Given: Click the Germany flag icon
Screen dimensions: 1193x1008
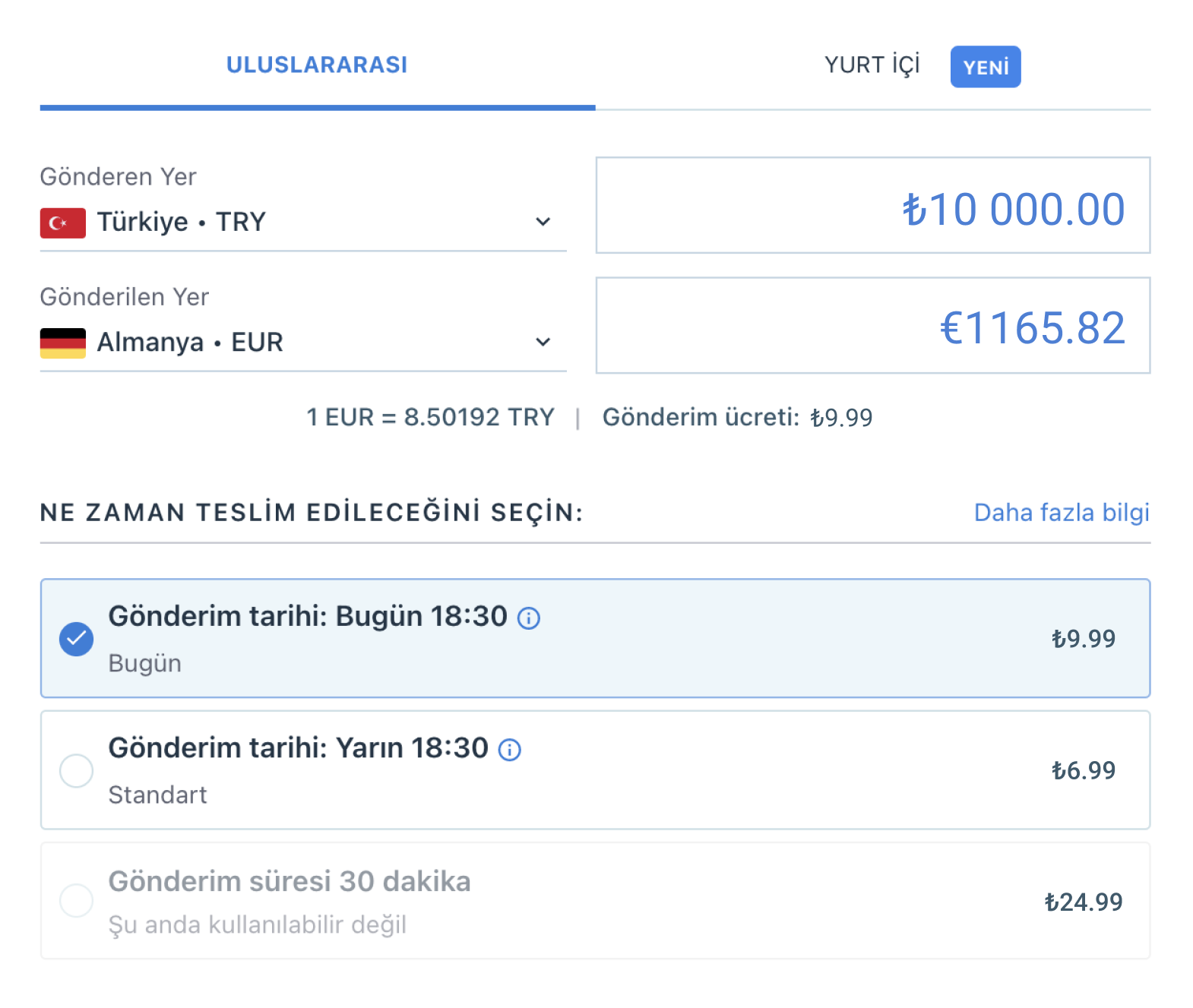Looking at the screenshot, I should [62, 343].
